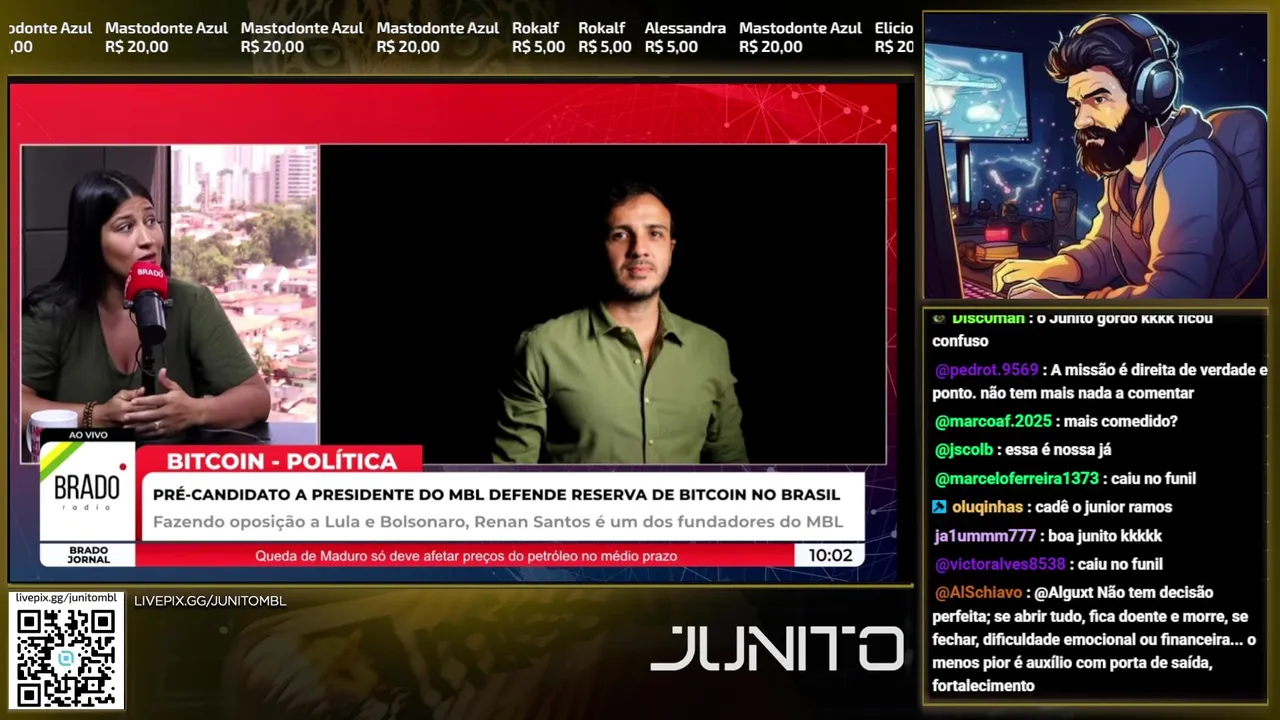Click the headline about PRÉ-CANDIDATO A PRESIDENTE DO MBL
This screenshot has height=720, width=1280.
click(x=496, y=494)
